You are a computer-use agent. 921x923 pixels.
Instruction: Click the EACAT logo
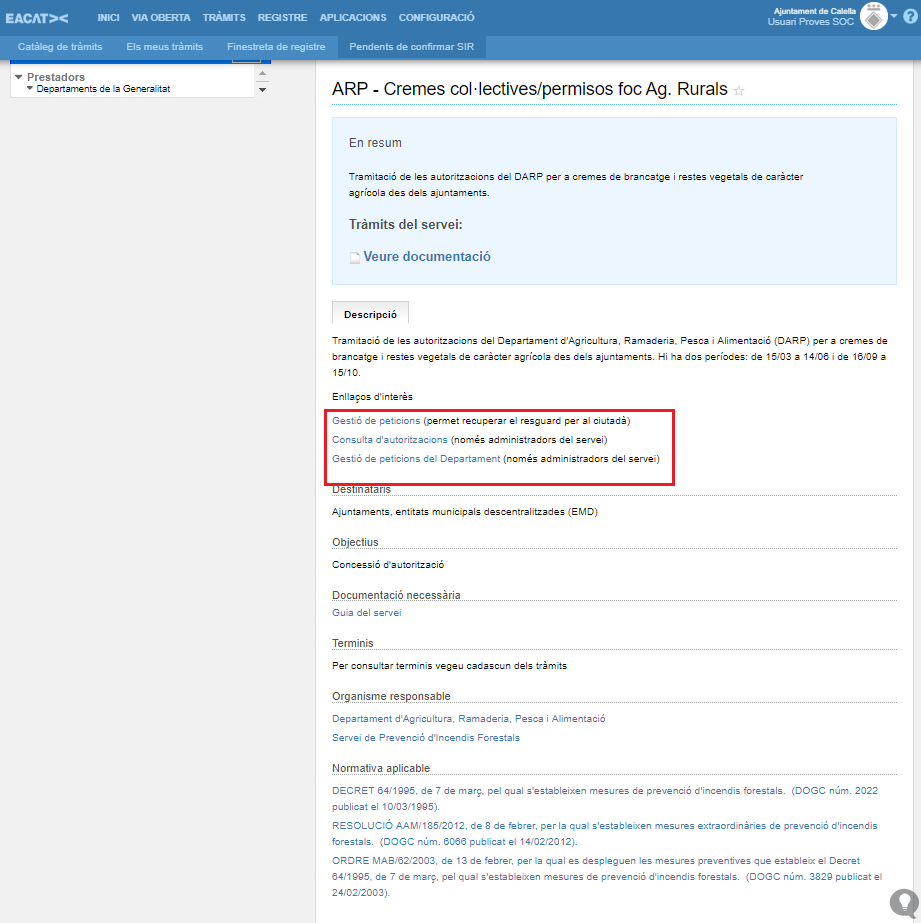[38, 18]
